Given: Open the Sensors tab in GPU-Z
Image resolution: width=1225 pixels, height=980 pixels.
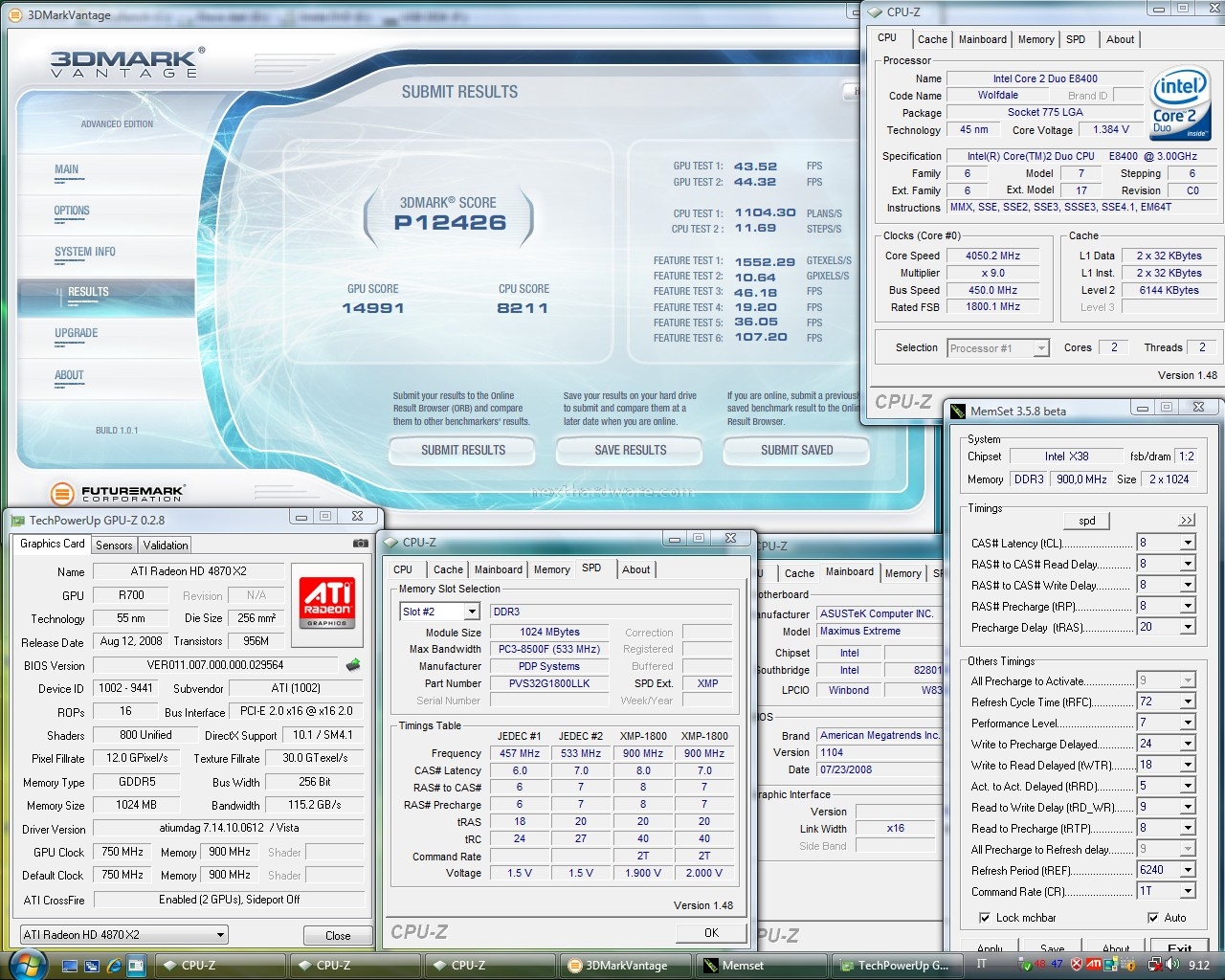Looking at the screenshot, I should click(114, 546).
